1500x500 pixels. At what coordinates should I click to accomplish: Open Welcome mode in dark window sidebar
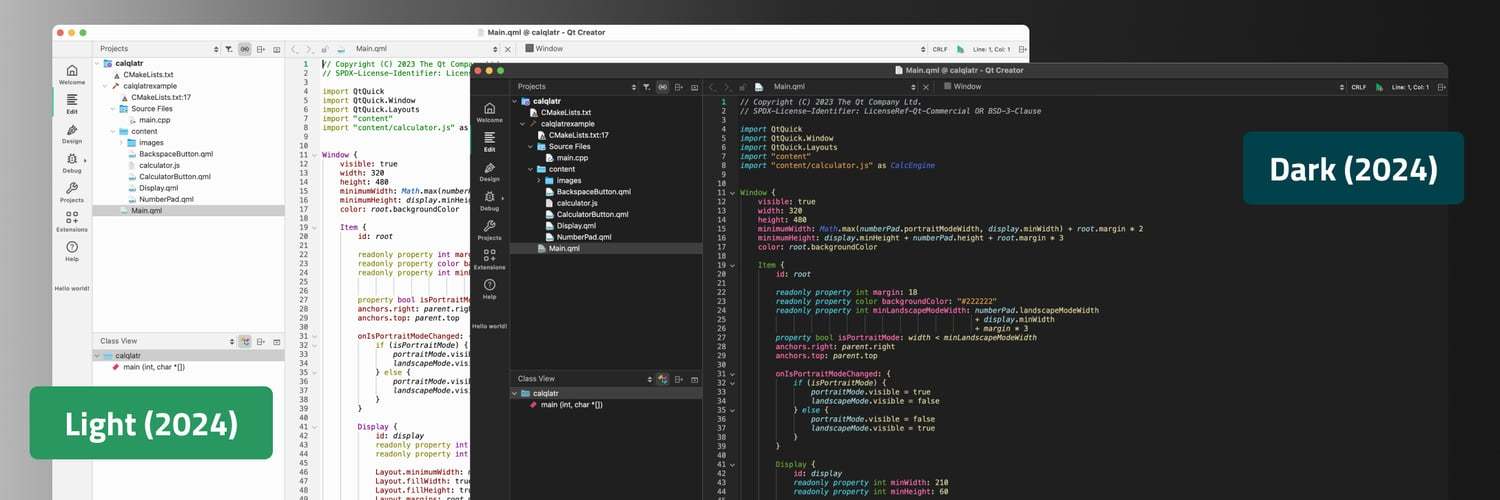coord(489,112)
